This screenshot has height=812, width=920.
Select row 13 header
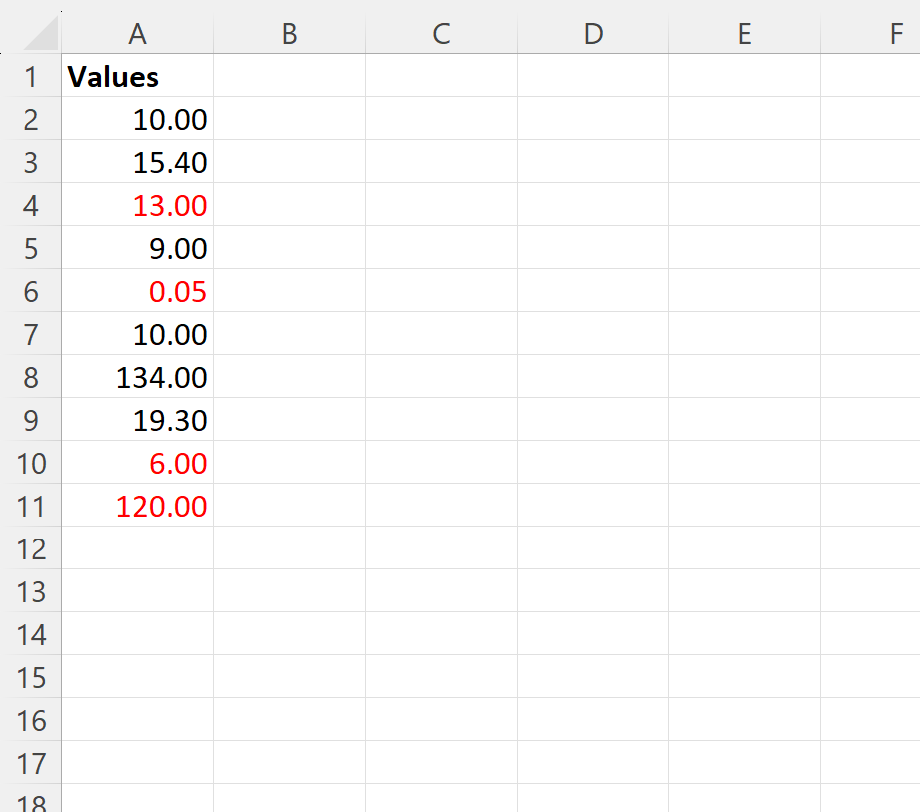pos(31,590)
